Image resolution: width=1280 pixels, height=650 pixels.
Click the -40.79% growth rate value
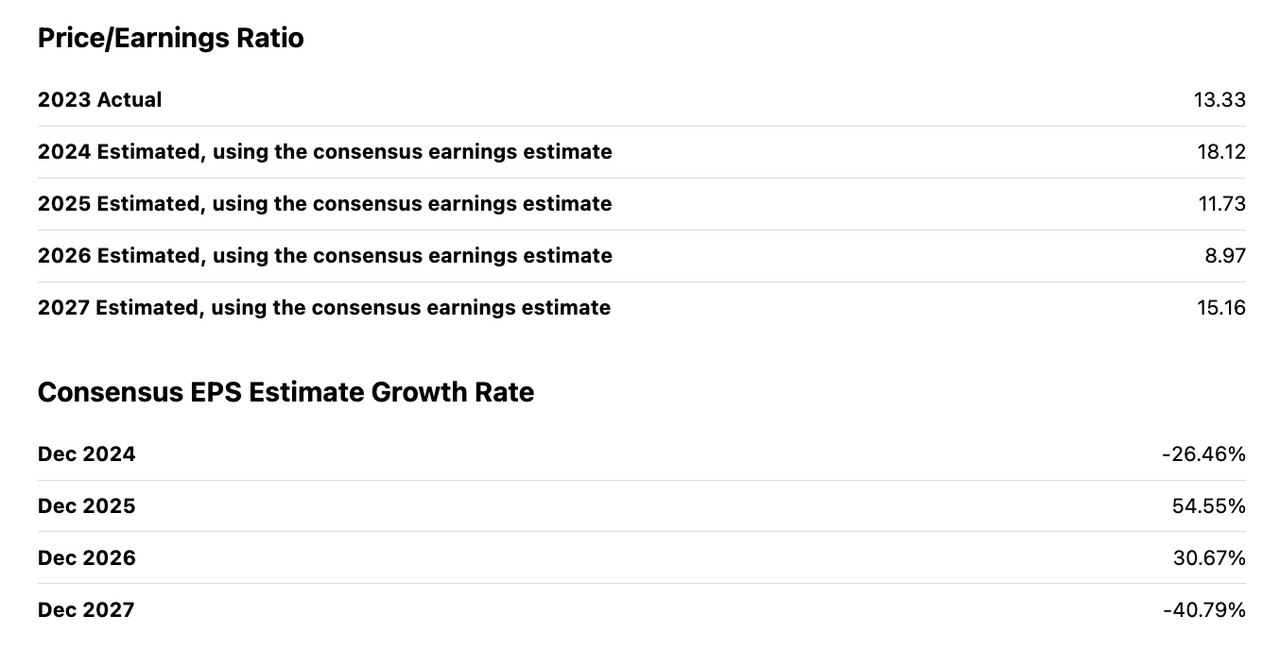[1204, 610]
